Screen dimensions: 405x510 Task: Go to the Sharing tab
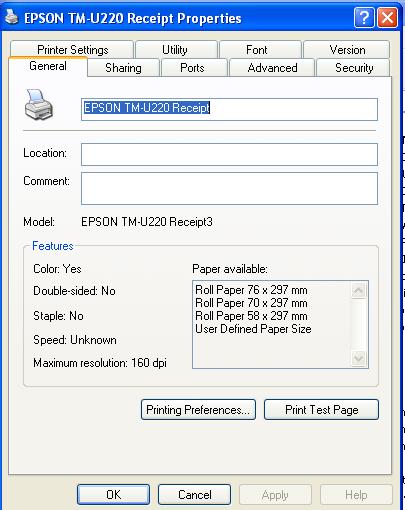(123, 68)
